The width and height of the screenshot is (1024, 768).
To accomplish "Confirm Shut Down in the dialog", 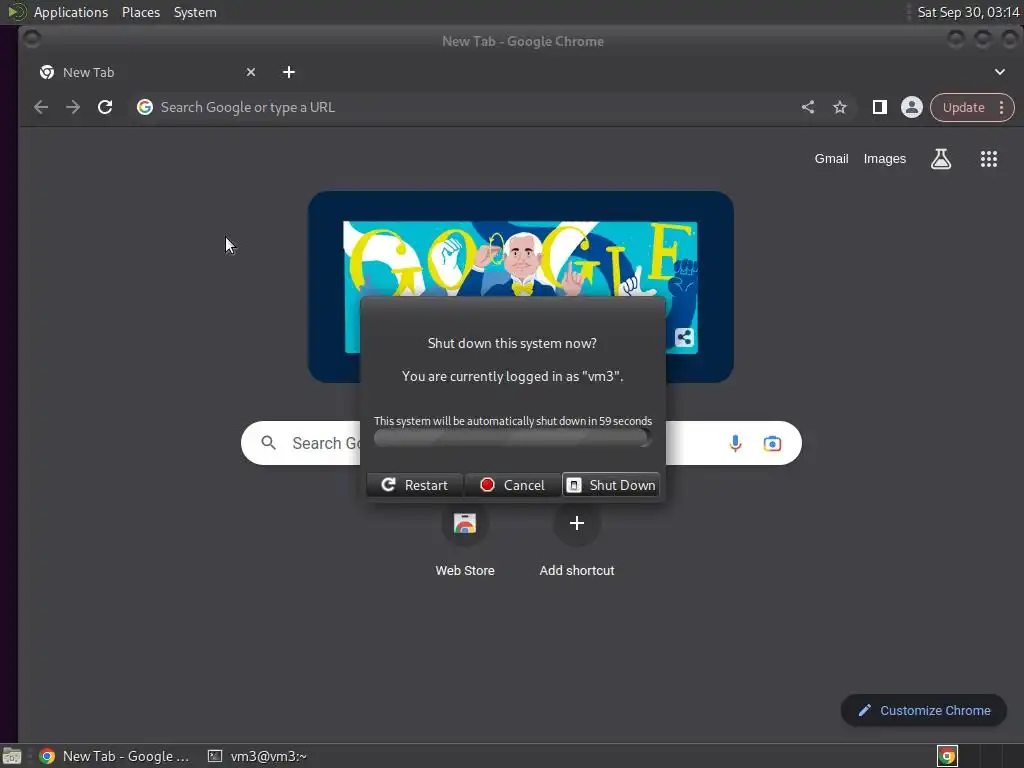I will [611, 485].
